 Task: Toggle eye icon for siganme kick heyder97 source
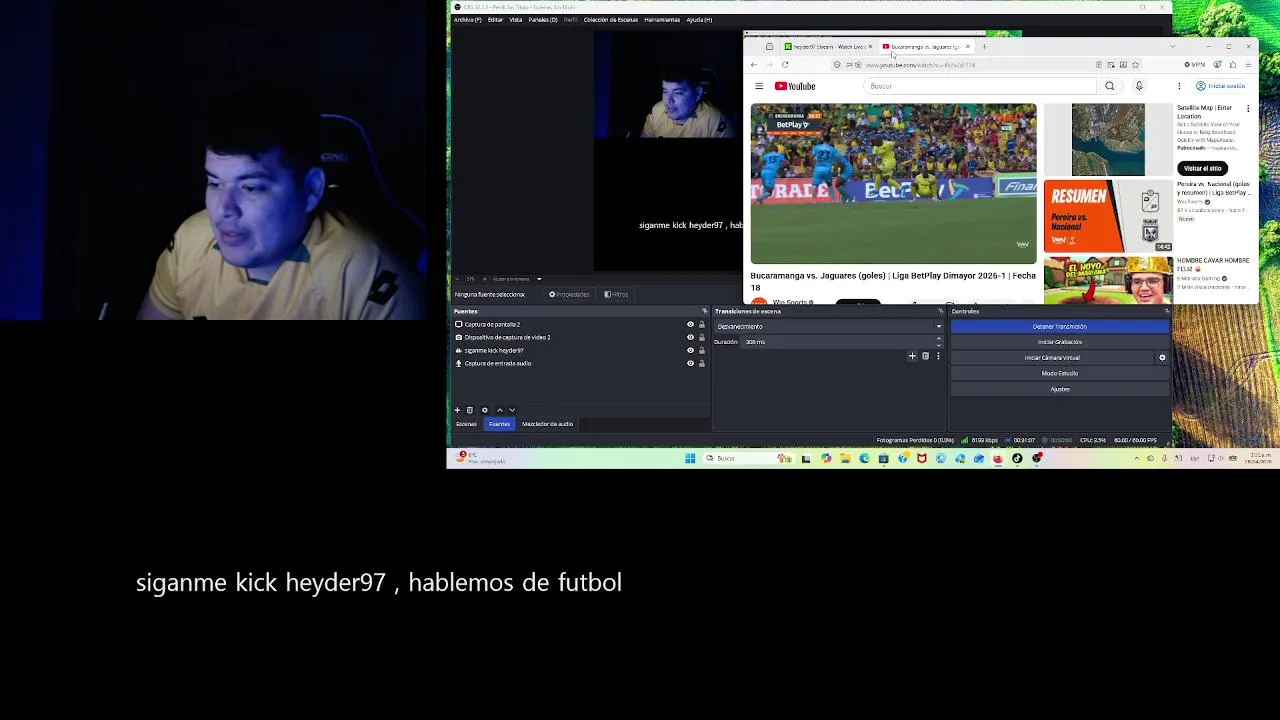tap(690, 350)
